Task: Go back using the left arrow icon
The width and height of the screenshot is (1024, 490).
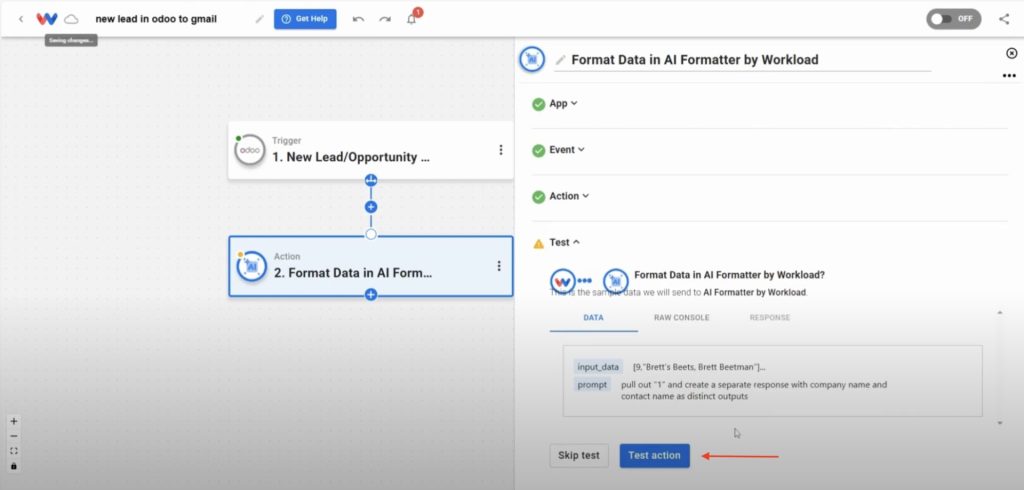Action: 21,19
